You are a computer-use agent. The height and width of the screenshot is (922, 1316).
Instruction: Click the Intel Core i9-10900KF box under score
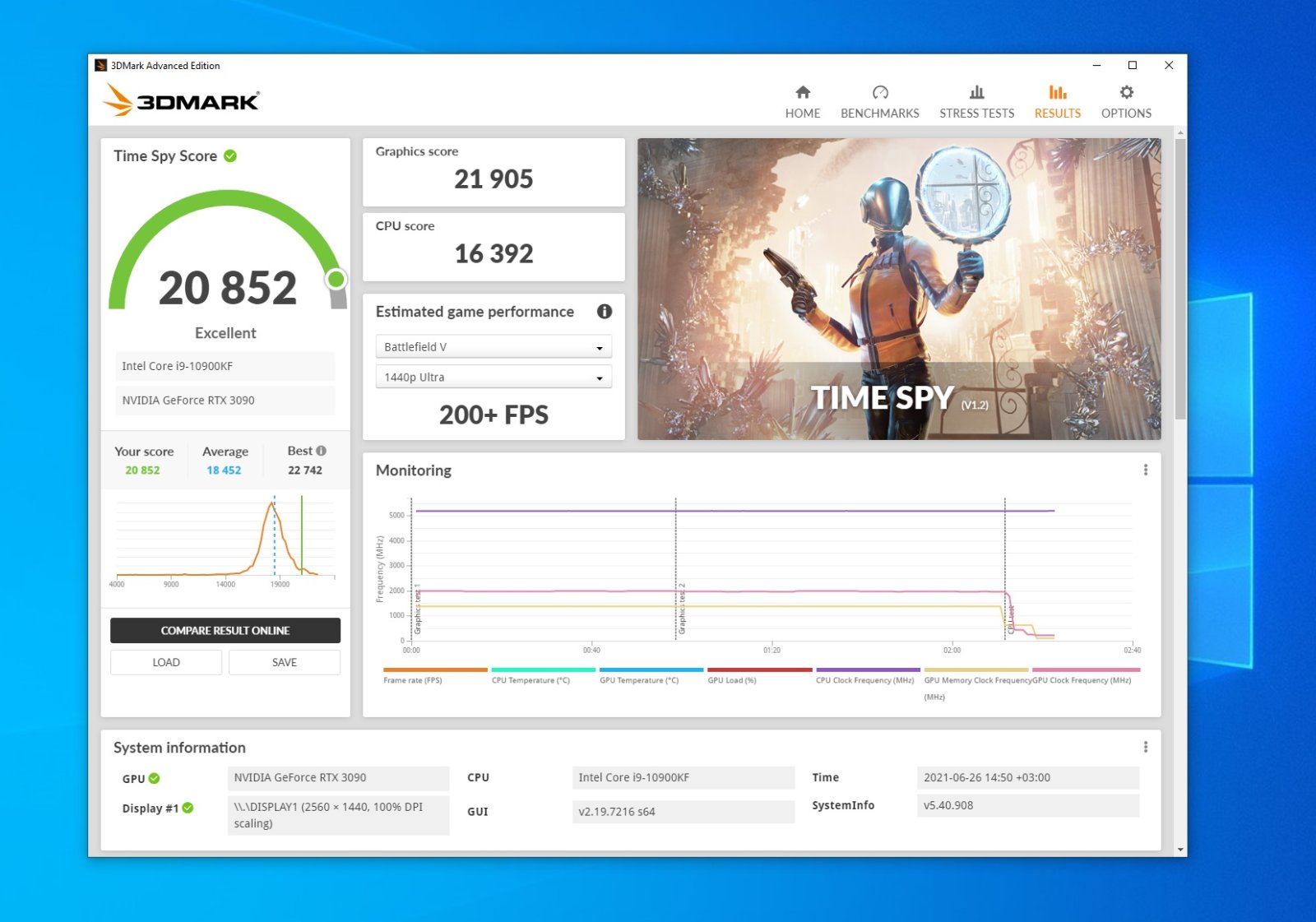pos(225,366)
